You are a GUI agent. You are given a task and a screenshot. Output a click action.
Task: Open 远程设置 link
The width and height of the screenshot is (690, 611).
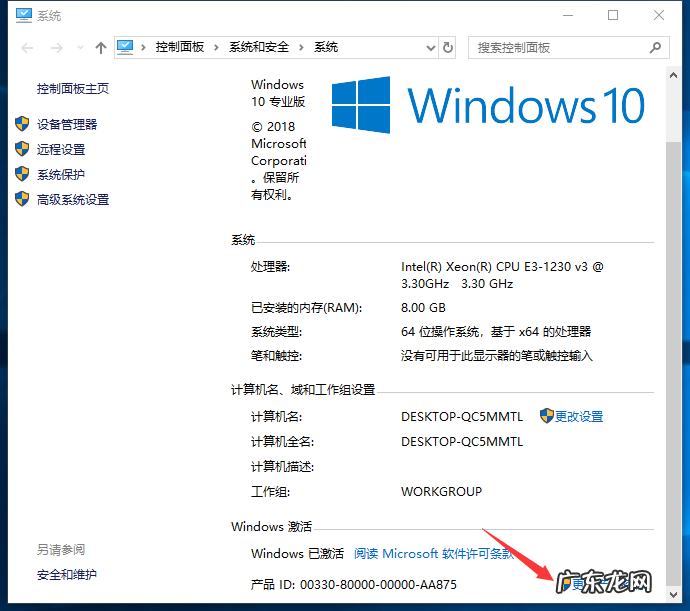pyautogui.click(x=61, y=150)
